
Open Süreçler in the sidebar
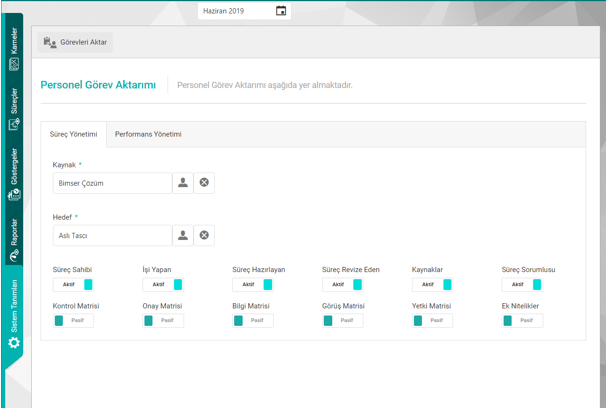14,110
